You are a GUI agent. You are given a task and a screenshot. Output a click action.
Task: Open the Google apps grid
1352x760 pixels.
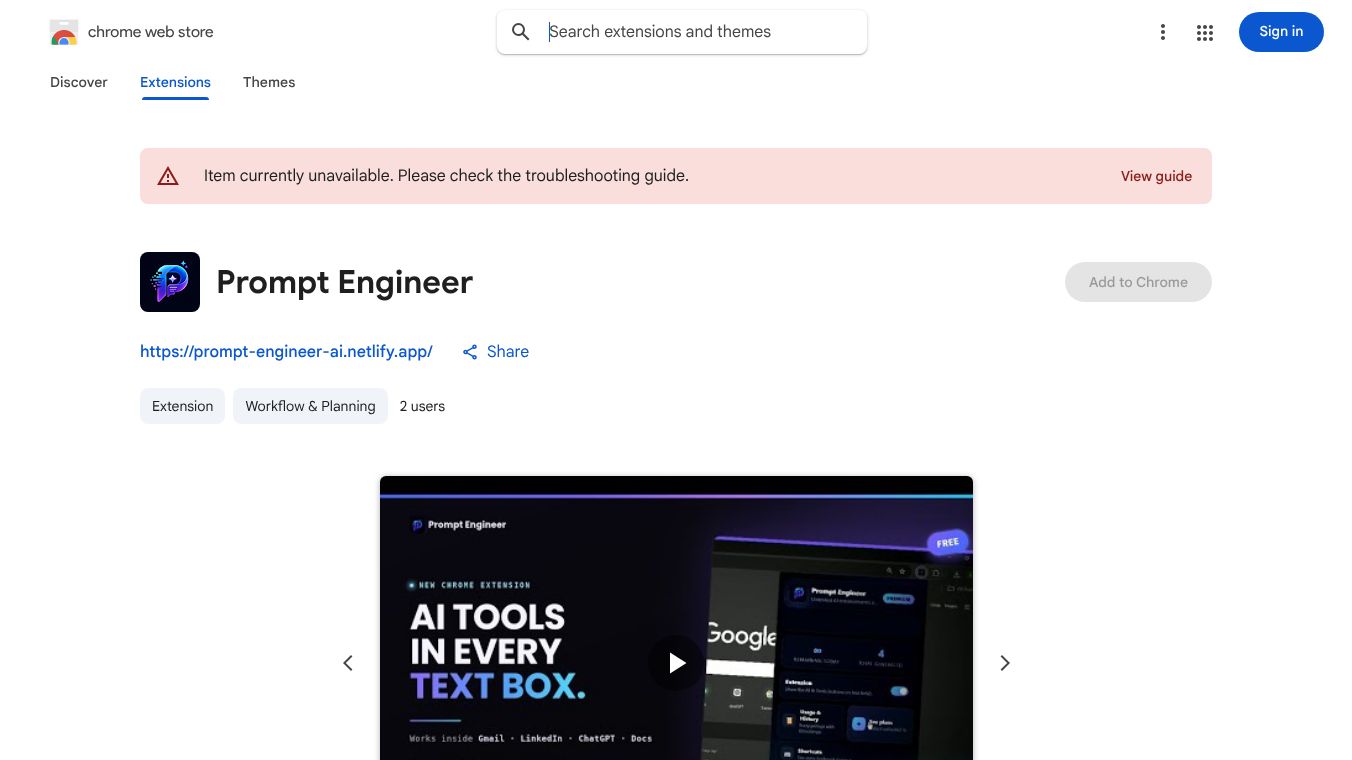(x=1205, y=33)
